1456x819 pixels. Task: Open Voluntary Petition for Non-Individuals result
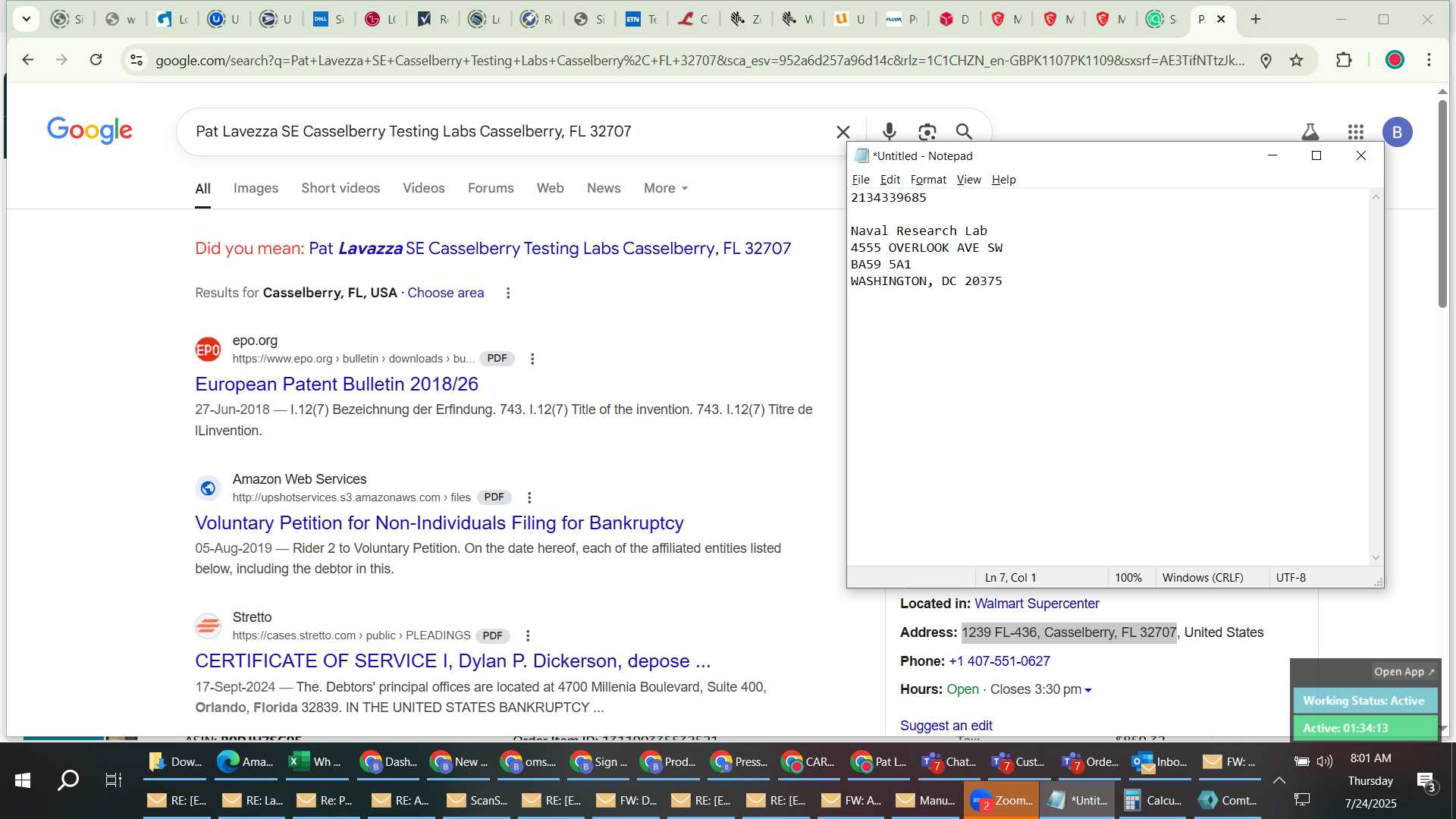pyautogui.click(x=439, y=523)
